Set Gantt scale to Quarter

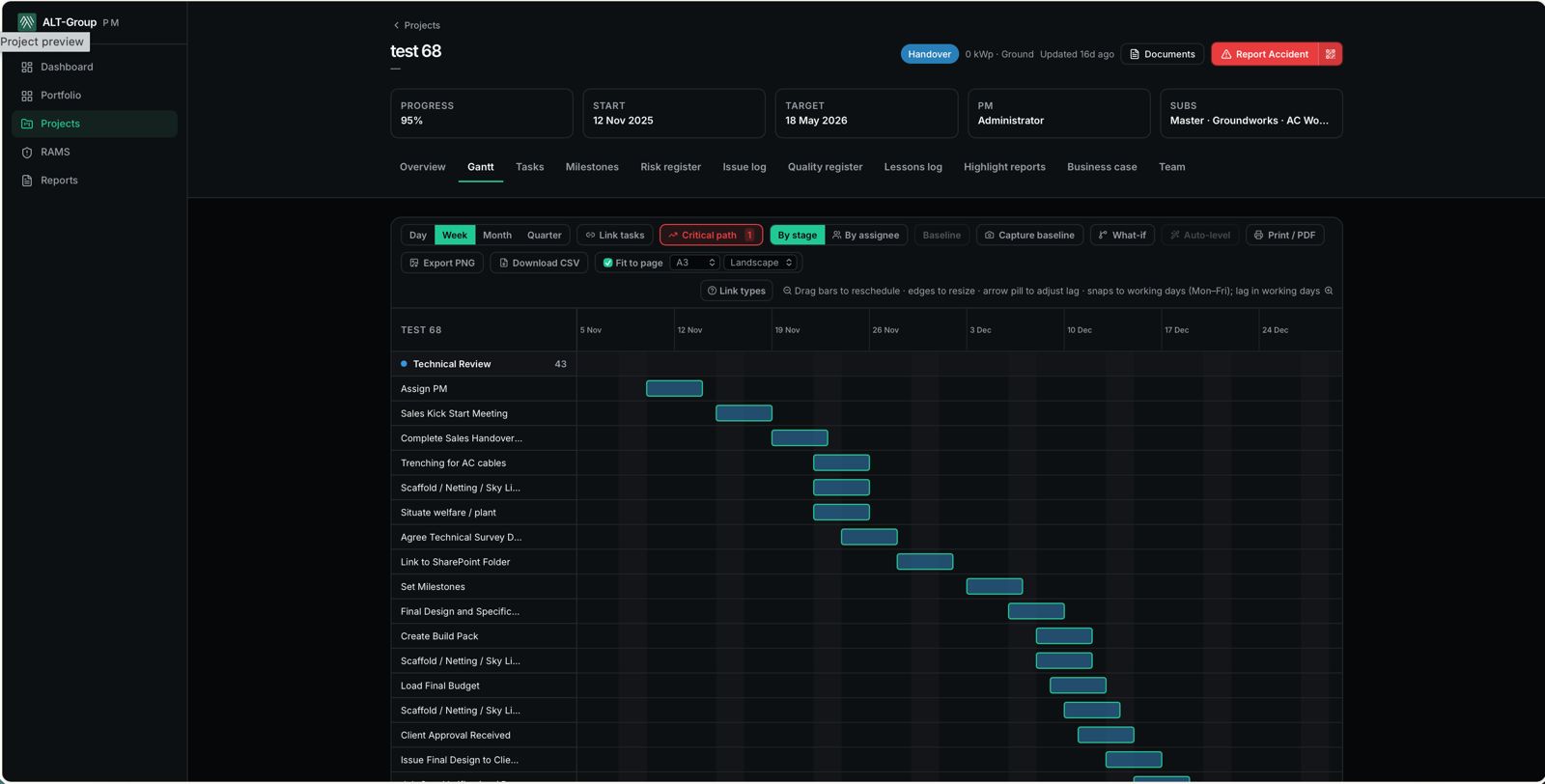click(x=544, y=235)
